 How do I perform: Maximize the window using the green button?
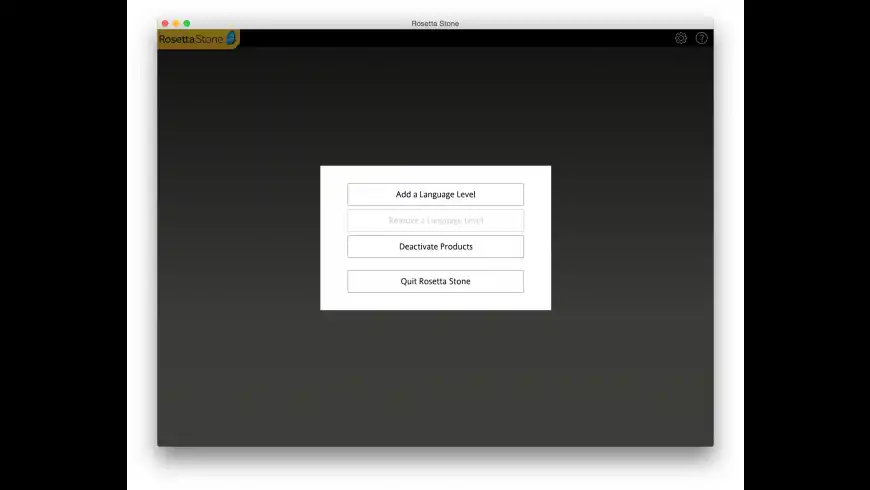(x=187, y=23)
